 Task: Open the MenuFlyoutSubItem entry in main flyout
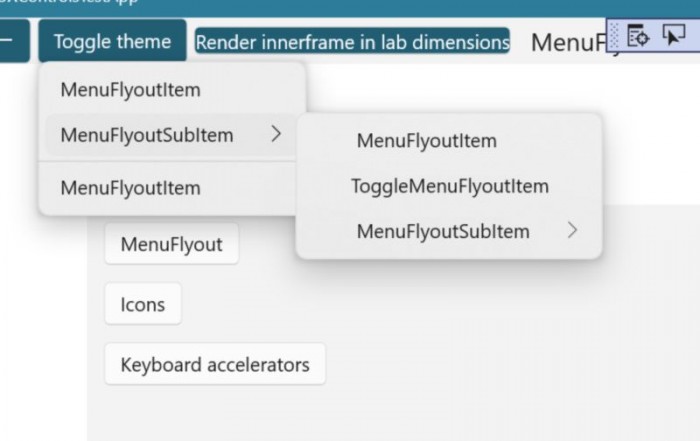147,134
